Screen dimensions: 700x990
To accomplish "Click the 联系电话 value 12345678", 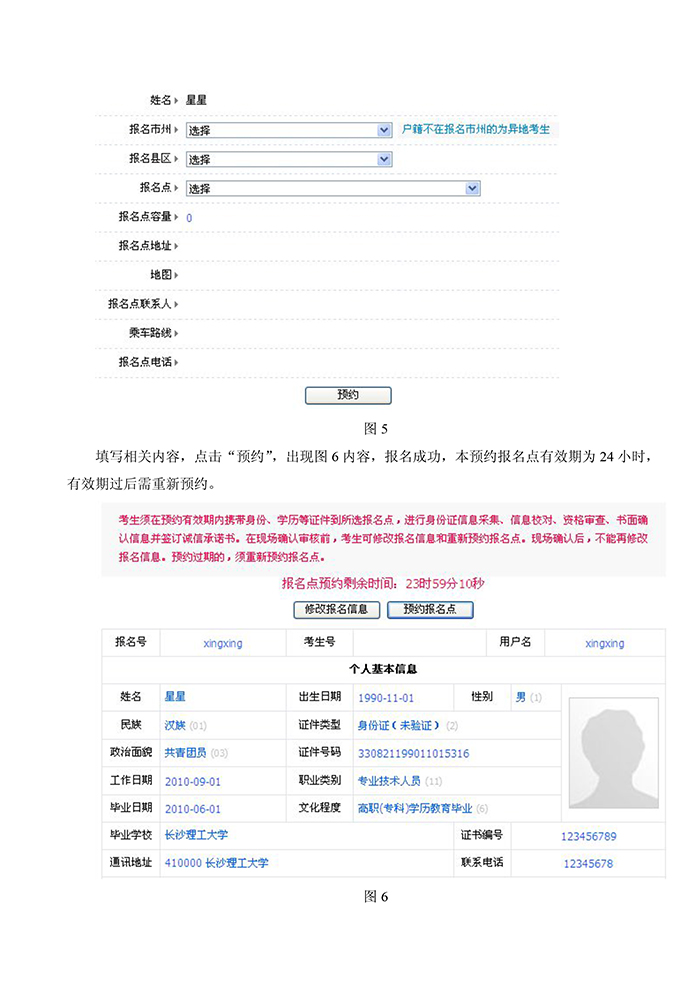I will [x=588, y=863].
